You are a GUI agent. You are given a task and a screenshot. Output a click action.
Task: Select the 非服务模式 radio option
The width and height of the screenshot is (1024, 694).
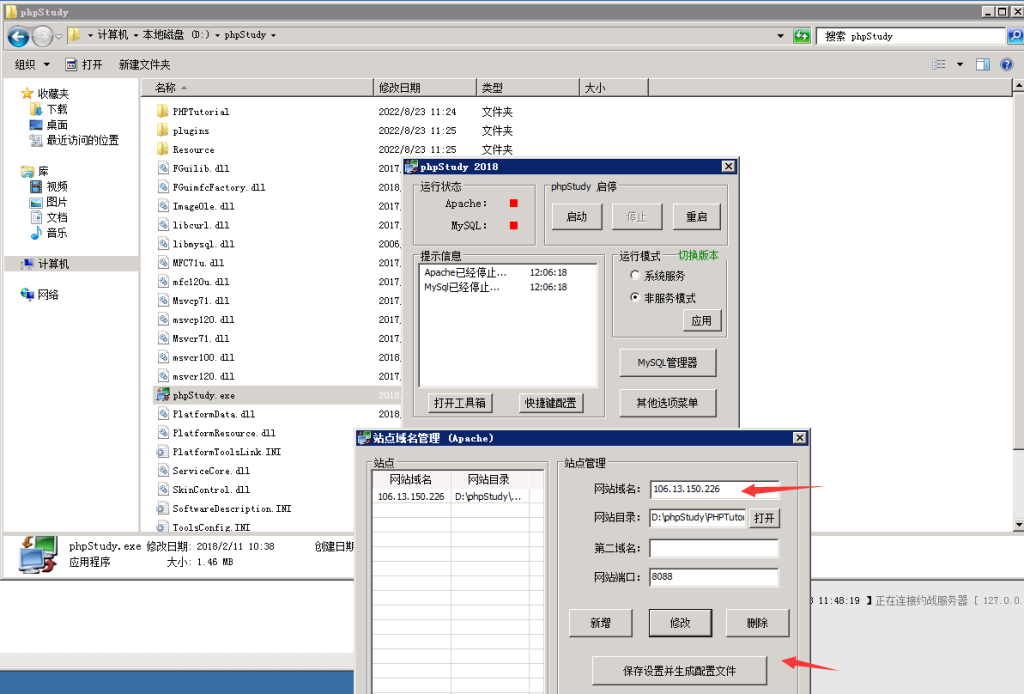point(635,298)
